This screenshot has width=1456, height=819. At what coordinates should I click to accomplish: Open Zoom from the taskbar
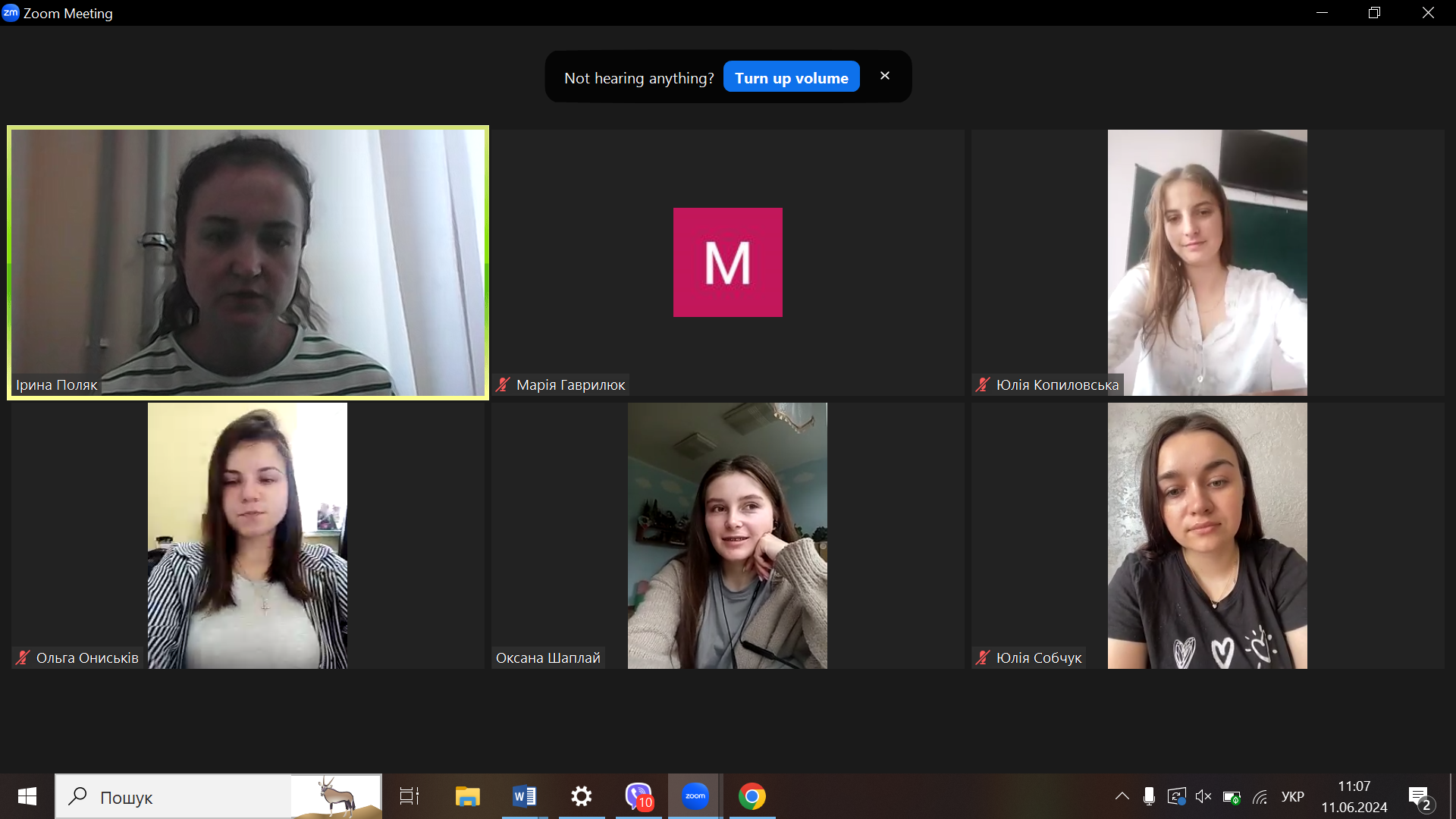point(695,796)
